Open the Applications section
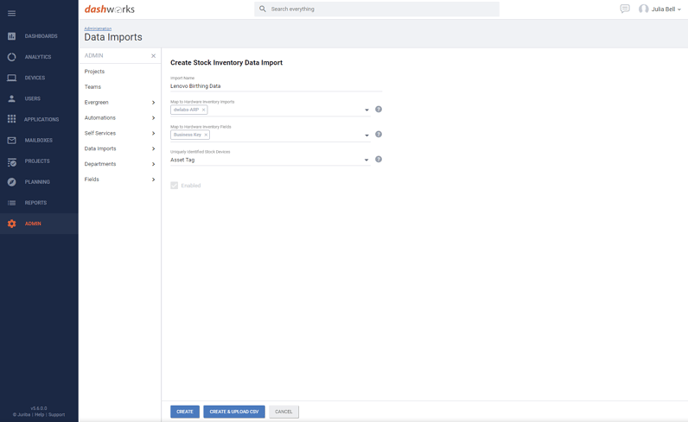The image size is (688, 422). pos(39,119)
